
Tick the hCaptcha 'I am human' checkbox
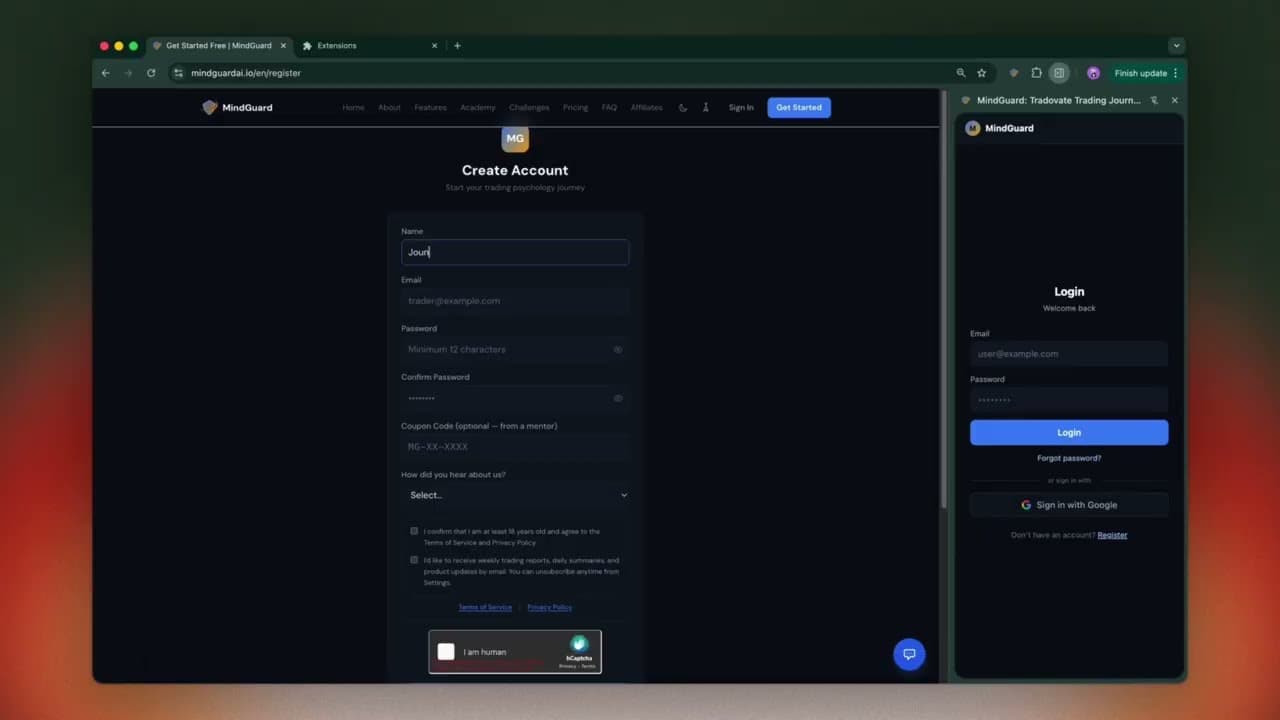pyautogui.click(x=446, y=652)
